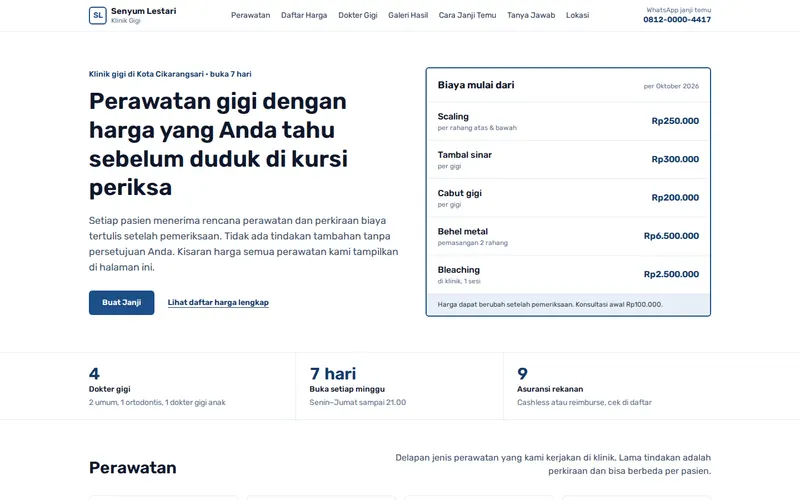Viewport: 800px width, 500px height.
Task: Click the 9 Asuransi rekanan stat
Action: point(584,386)
